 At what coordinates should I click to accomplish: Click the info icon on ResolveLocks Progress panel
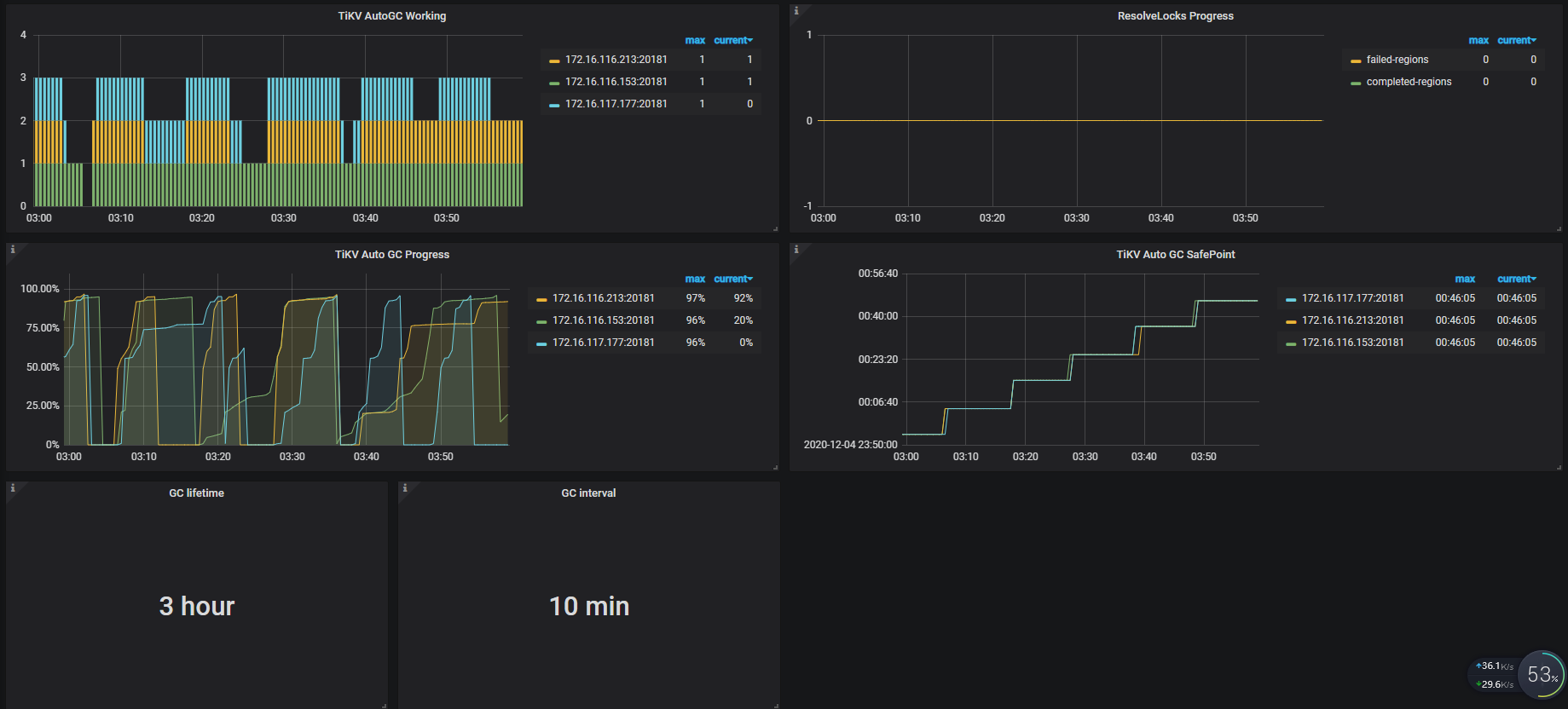coord(796,11)
